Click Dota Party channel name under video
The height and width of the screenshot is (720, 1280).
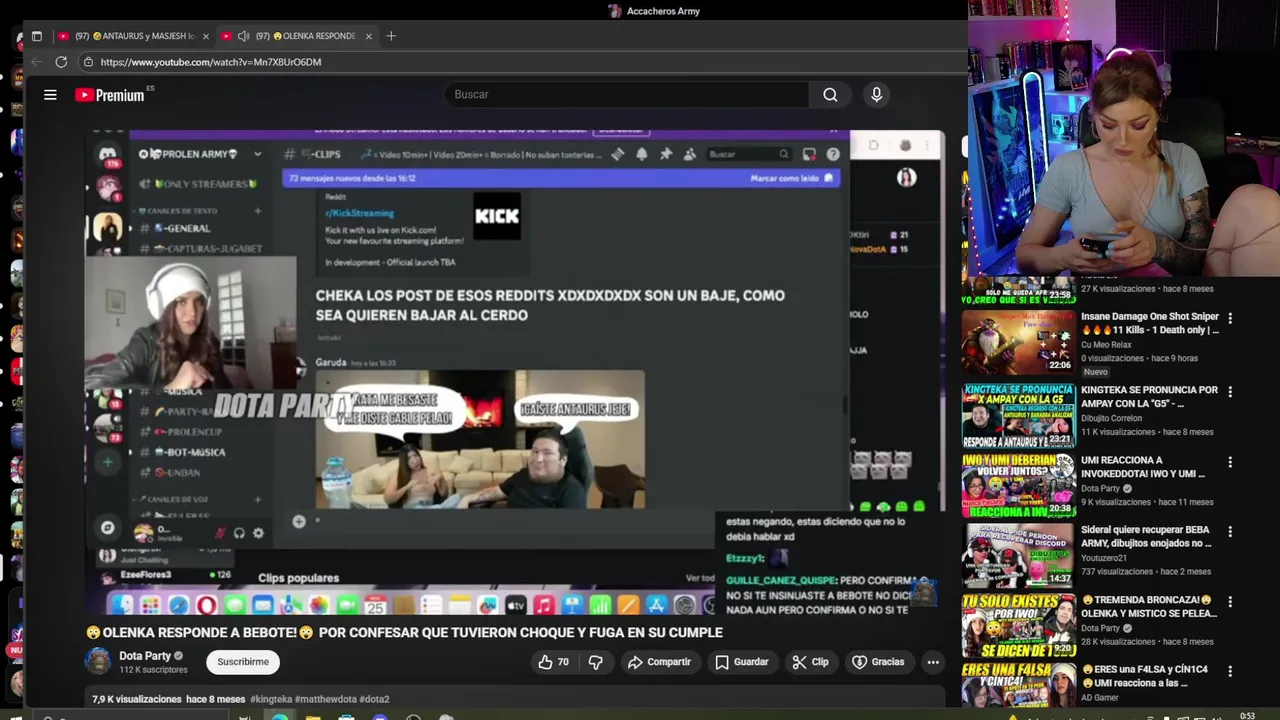145,656
